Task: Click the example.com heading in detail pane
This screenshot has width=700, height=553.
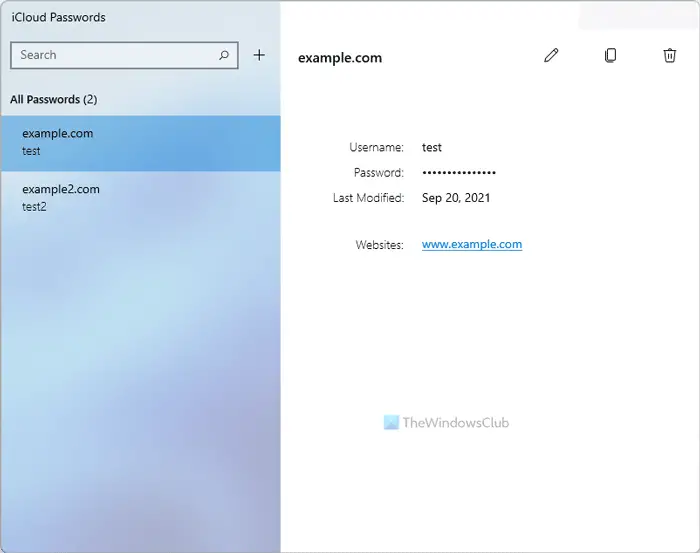Action: (x=340, y=58)
